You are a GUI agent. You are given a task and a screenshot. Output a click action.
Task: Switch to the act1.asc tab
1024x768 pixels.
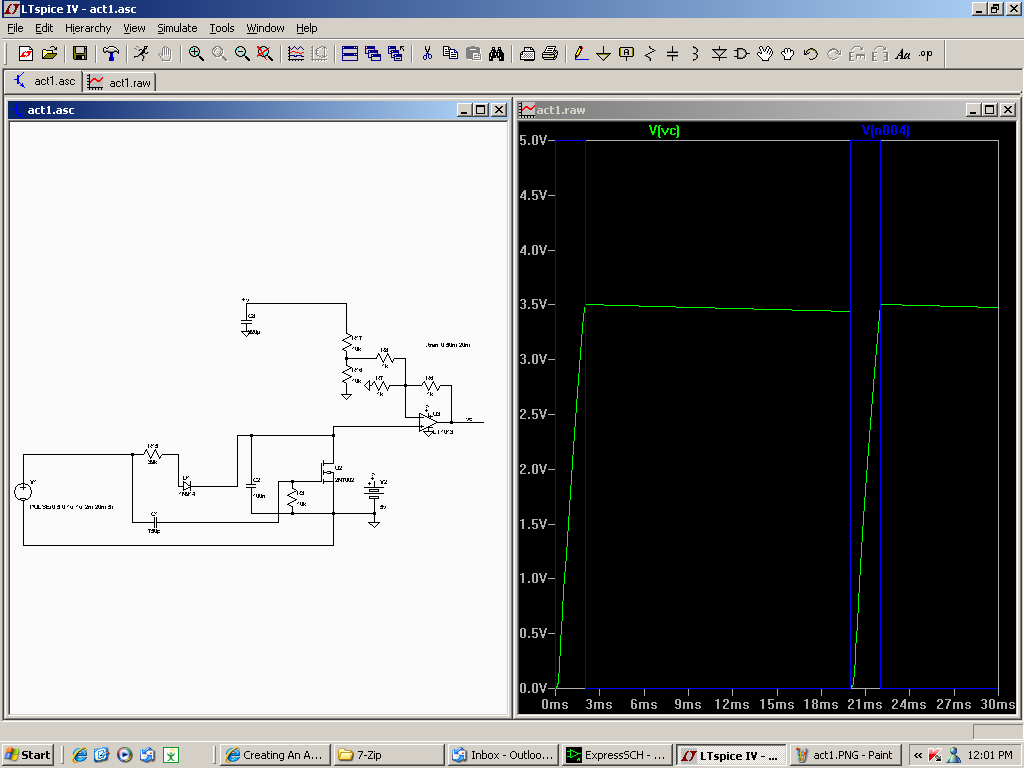44,81
